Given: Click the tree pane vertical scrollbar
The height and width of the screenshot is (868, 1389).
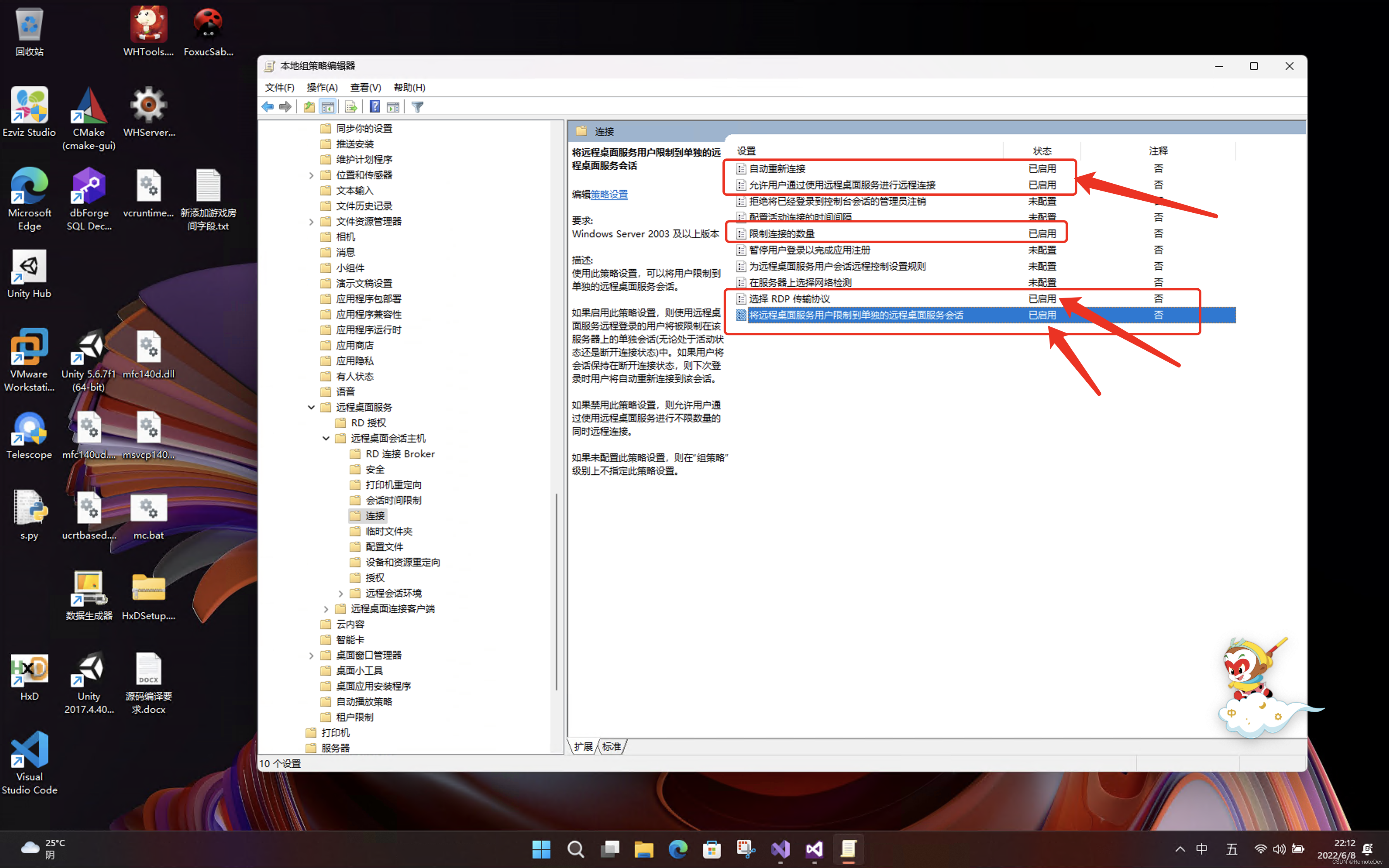Looking at the screenshot, I should pyautogui.click(x=556, y=591).
